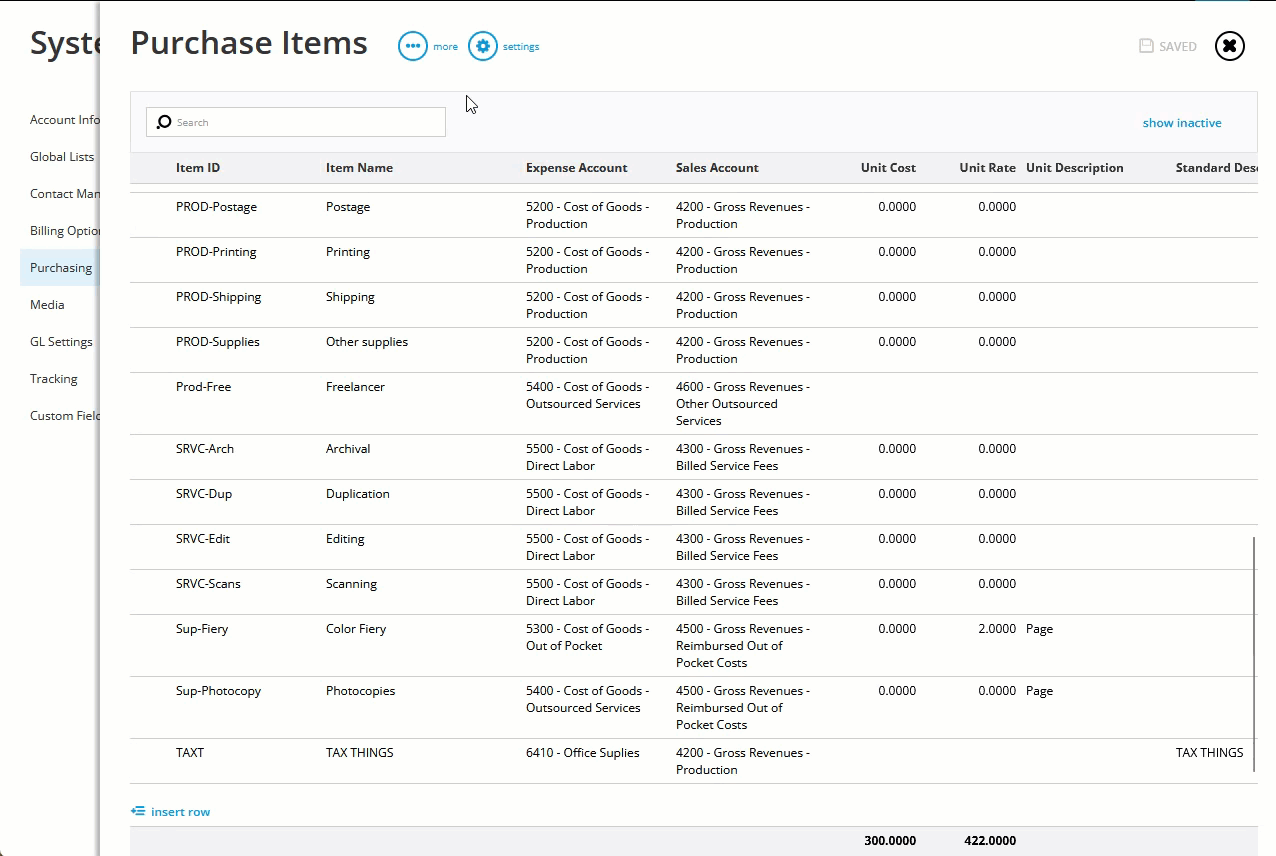Click the Other supplies item name cell
The width and height of the screenshot is (1276, 856).
(x=367, y=342)
